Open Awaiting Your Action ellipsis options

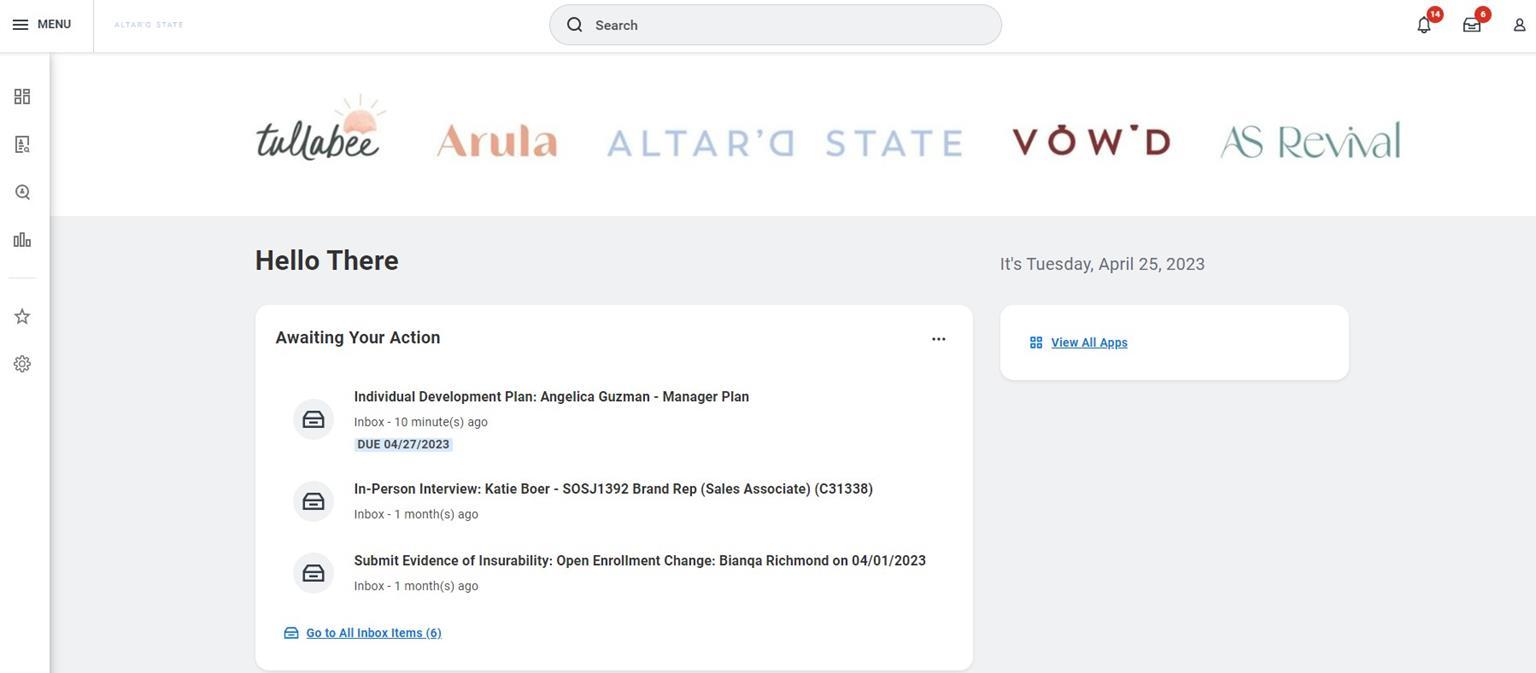click(x=938, y=339)
